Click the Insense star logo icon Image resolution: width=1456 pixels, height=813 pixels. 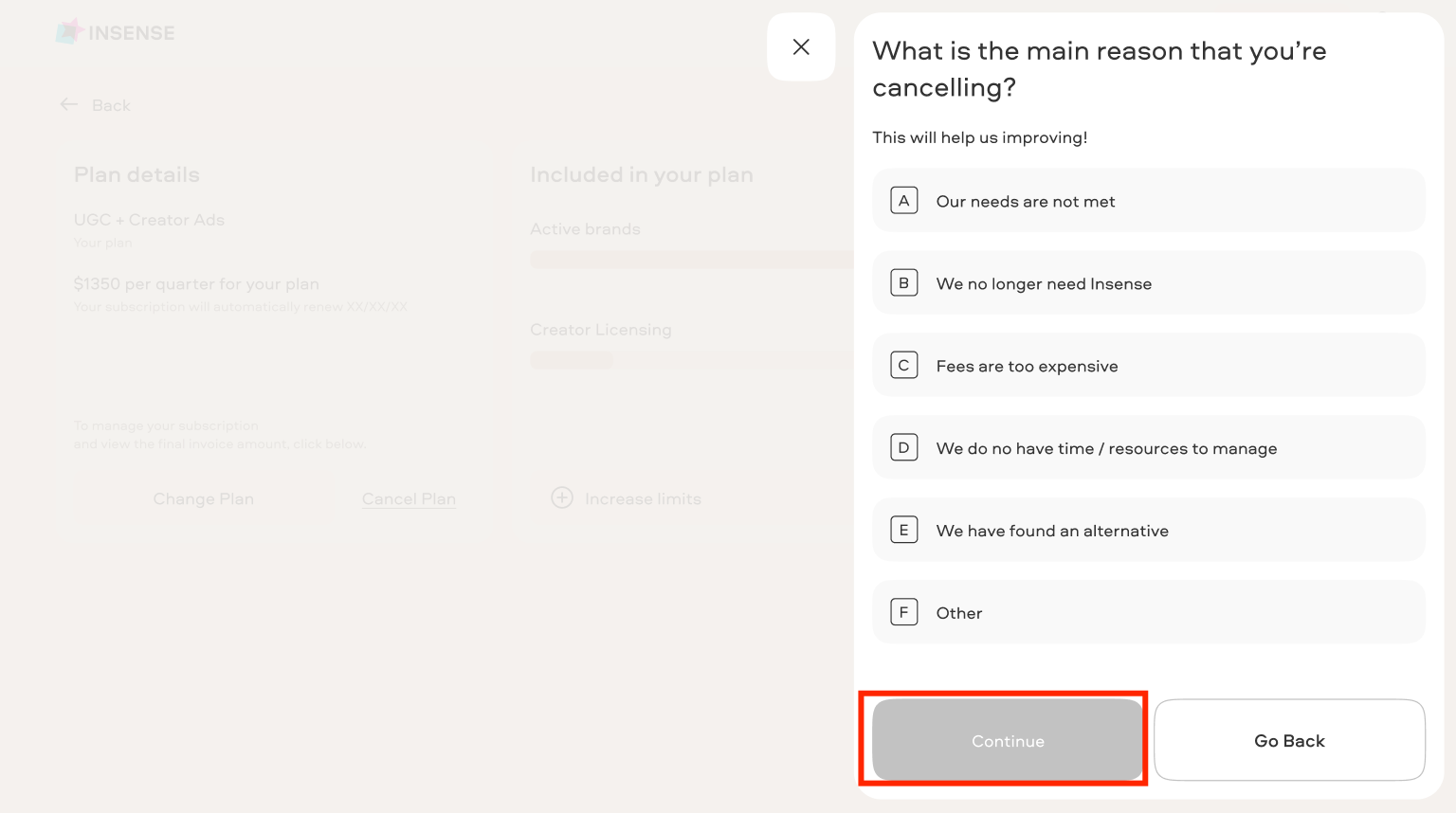pos(69,32)
